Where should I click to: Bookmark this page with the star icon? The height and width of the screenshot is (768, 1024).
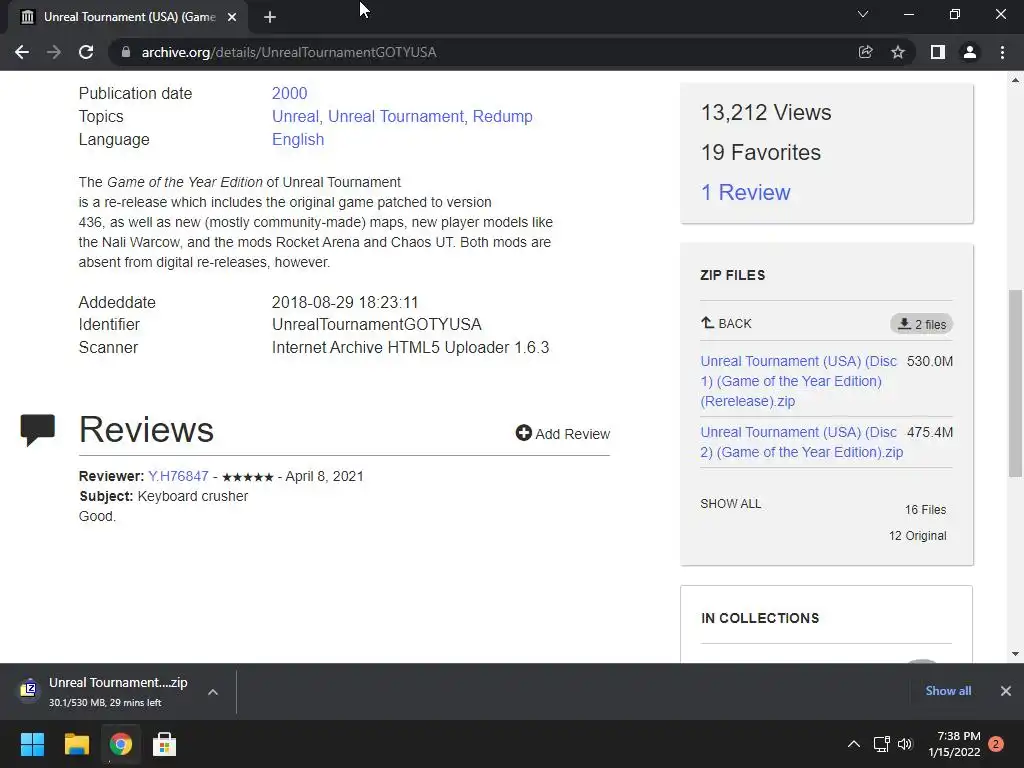point(898,52)
